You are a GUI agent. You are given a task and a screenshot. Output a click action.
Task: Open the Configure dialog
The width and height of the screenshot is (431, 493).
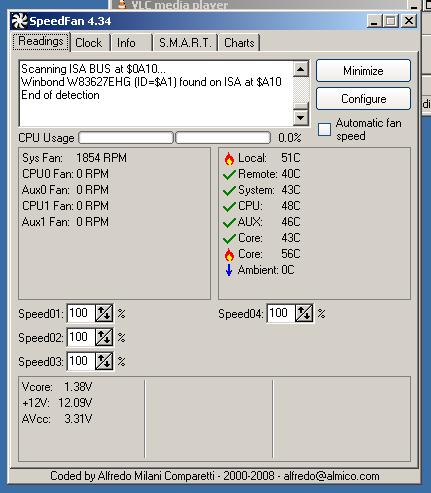pos(363,99)
